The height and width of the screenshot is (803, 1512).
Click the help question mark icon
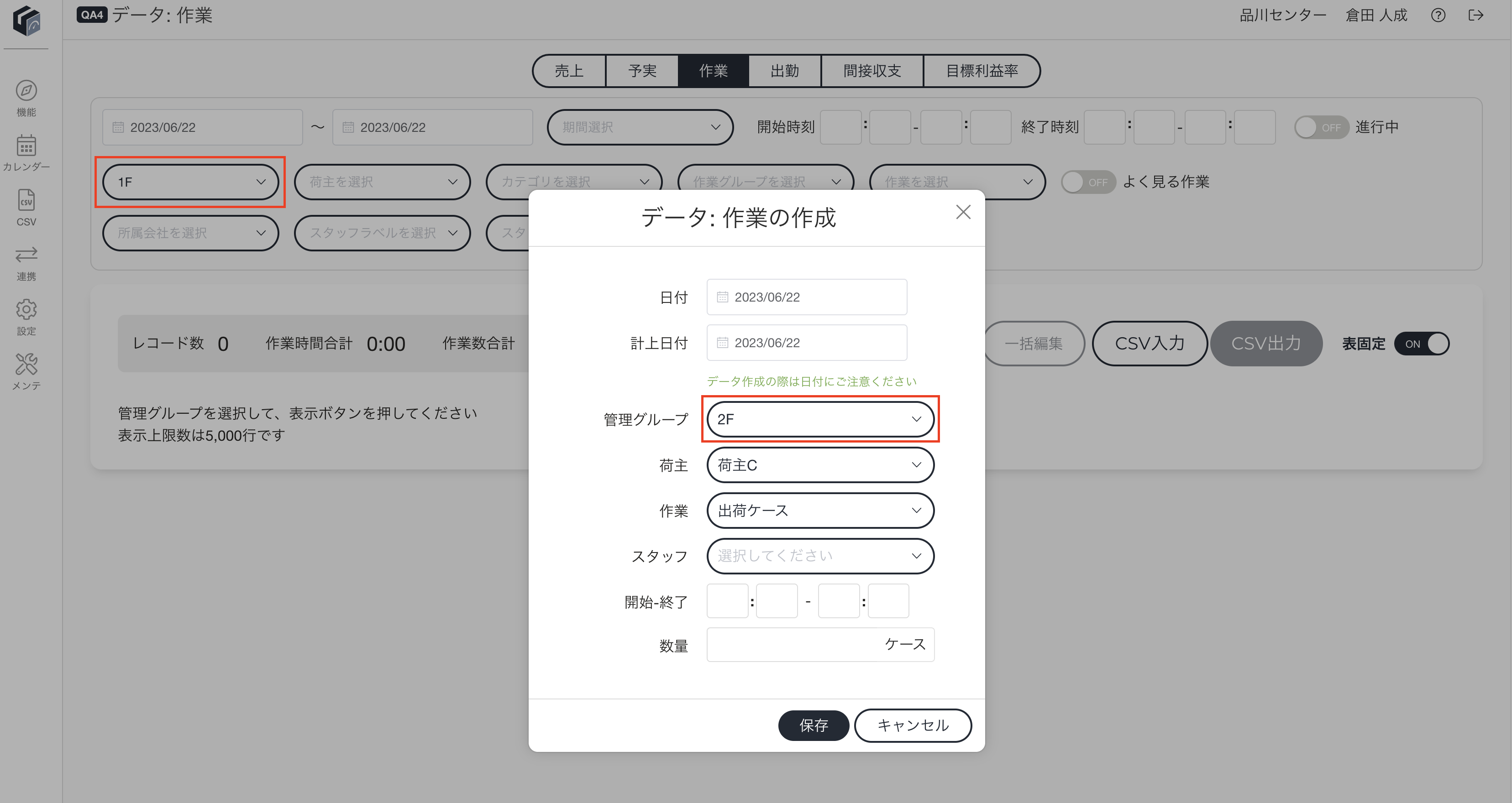[1438, 15]
